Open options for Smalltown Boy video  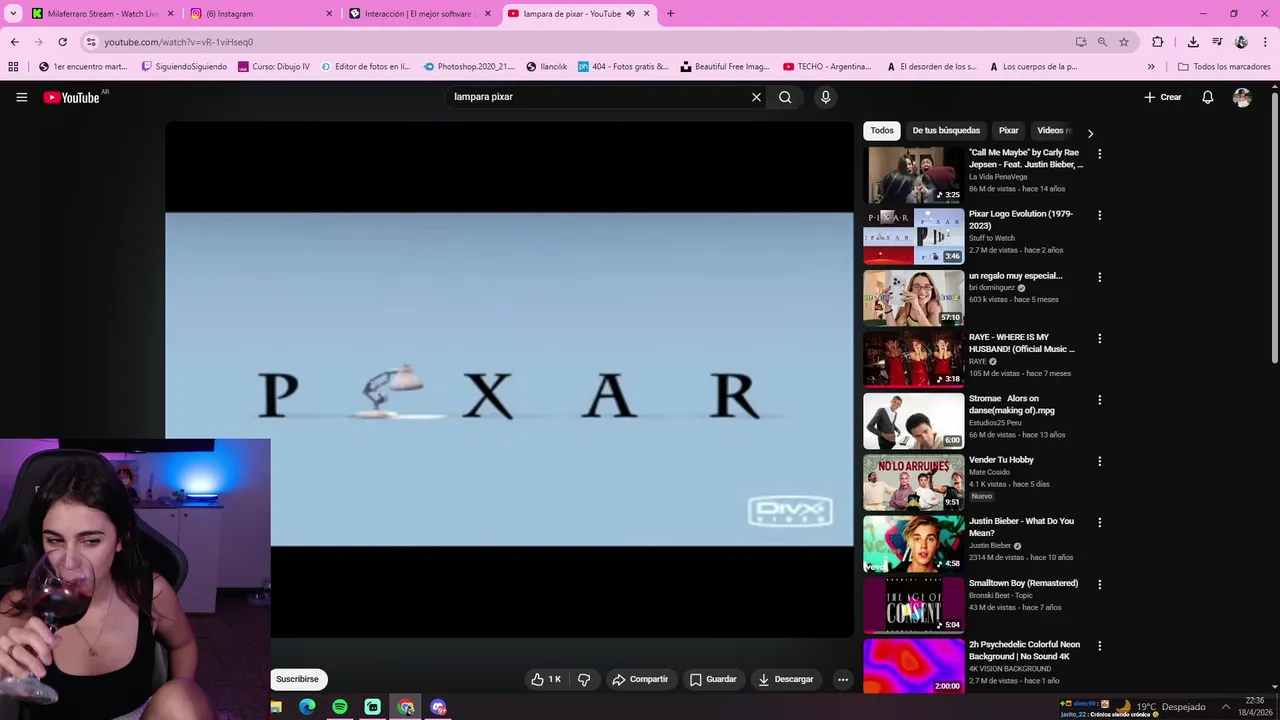click(x=1099, y=584)
